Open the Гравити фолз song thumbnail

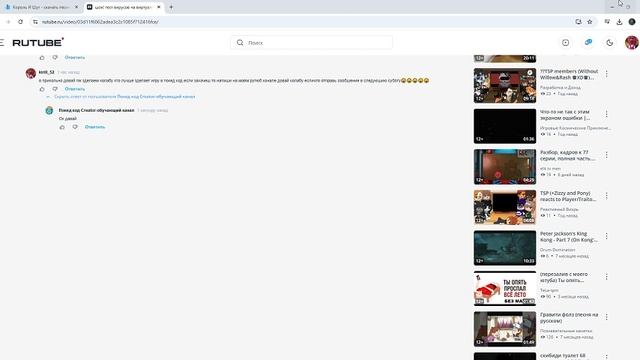pyautogui.click(x=505, y=329)
